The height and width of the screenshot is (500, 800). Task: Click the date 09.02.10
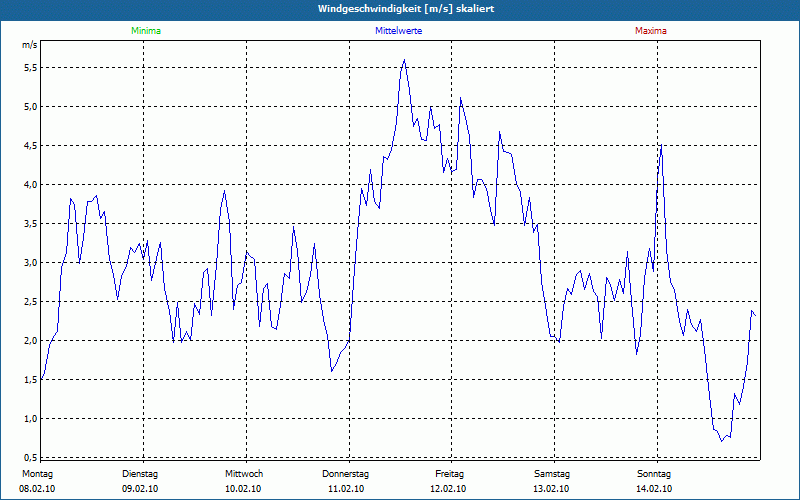point(140,489)
